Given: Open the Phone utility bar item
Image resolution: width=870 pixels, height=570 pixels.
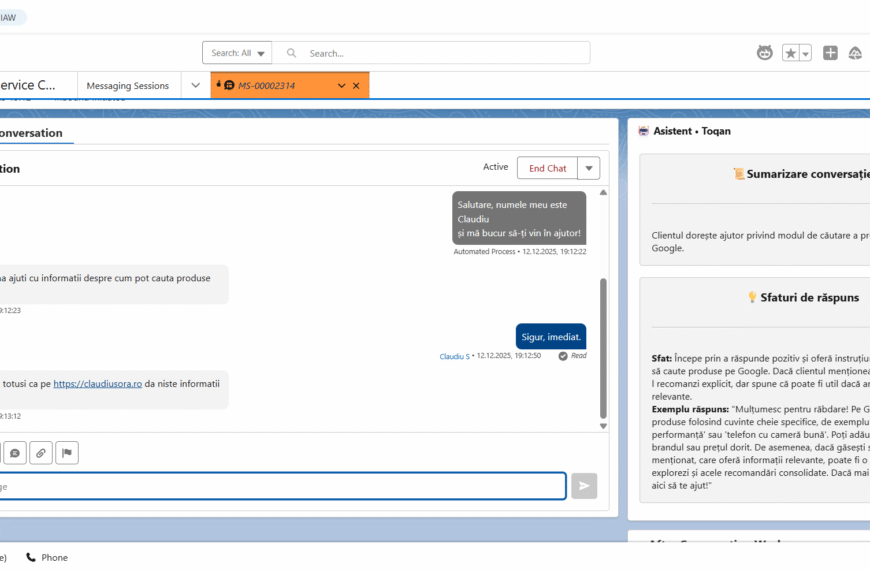Looking at the screenshot, I should 47,557.
